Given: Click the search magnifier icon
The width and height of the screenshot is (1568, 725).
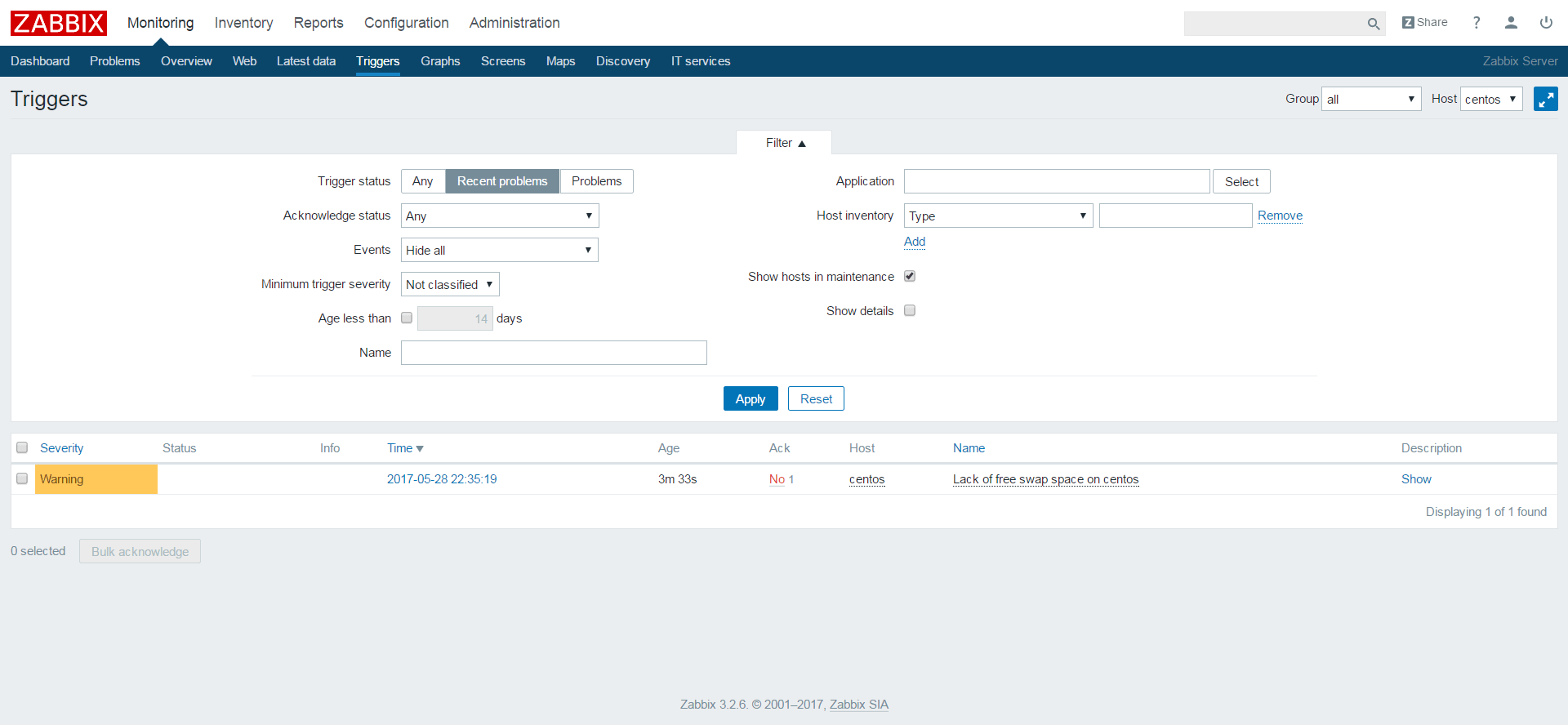Looking at the screenshot, I should 1374,24.
